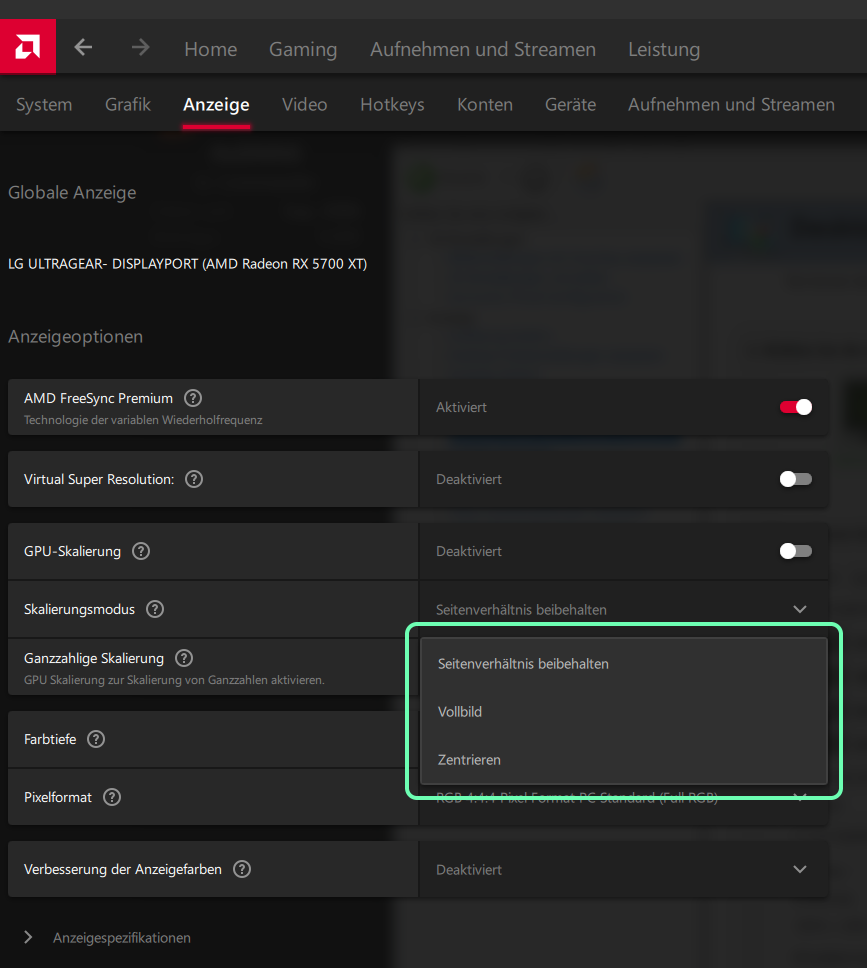
Task: Select Vollbild from the scaling list
Action: [x=458, y=712]
